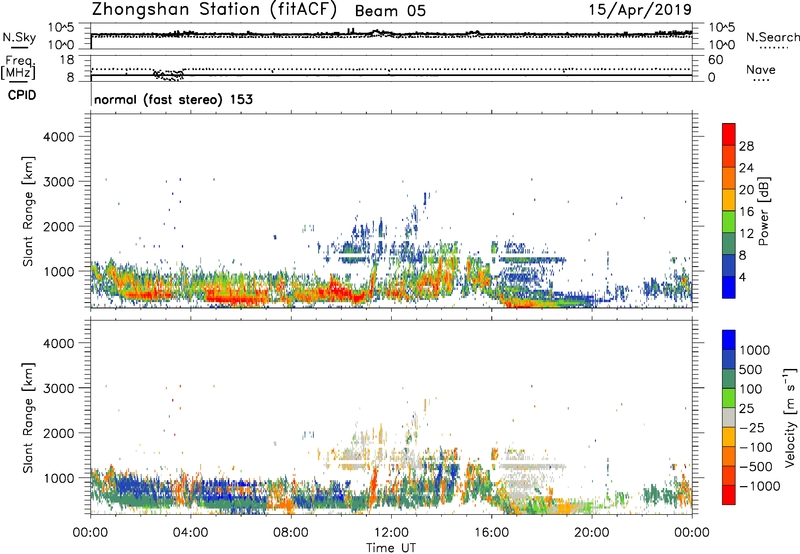This screenshot has width=800, height=554.
Task: Click the dotted line sample under Nave
Action: click(762, 80)
